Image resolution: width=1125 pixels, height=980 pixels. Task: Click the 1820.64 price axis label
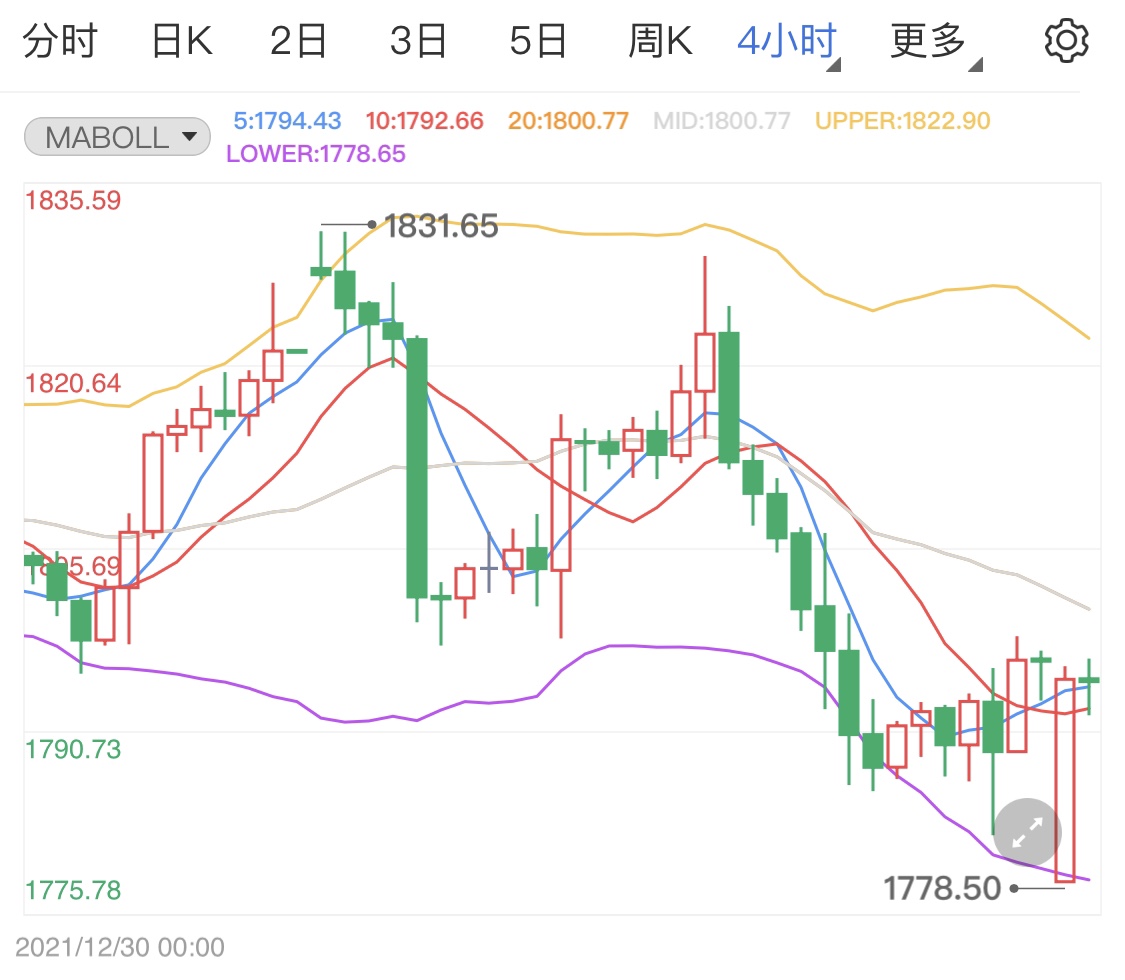coord(73,383)
